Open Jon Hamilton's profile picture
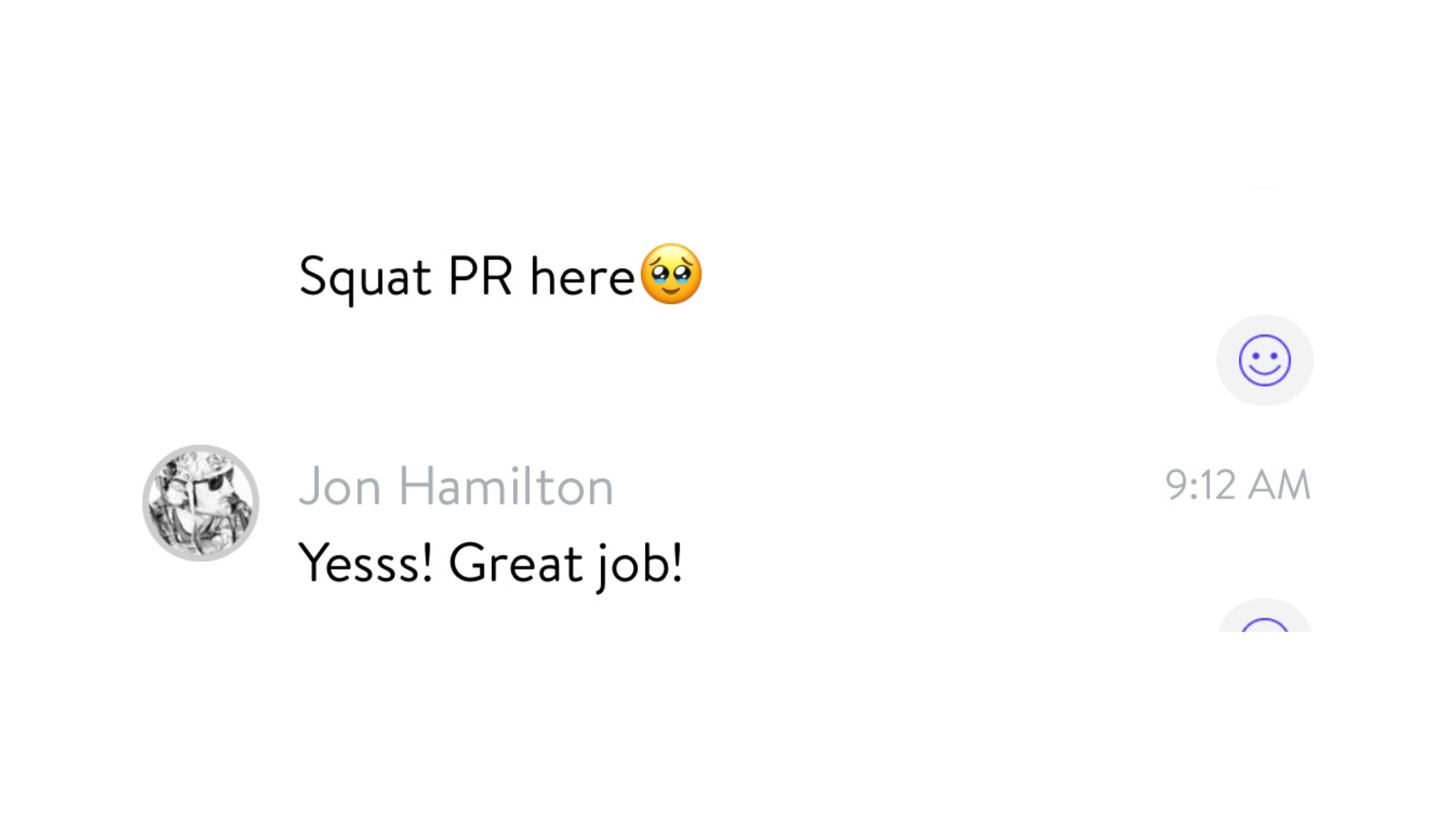This screenshot has height=819, width=1456. [x=200, y=503]
